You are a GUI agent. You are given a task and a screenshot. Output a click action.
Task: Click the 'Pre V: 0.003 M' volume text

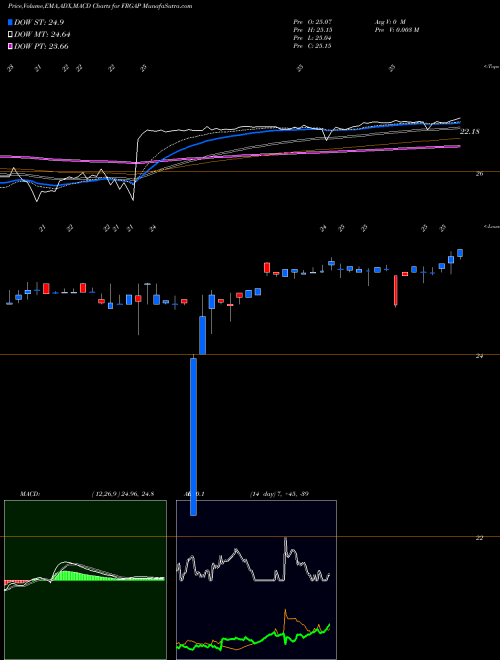(396, 30)
